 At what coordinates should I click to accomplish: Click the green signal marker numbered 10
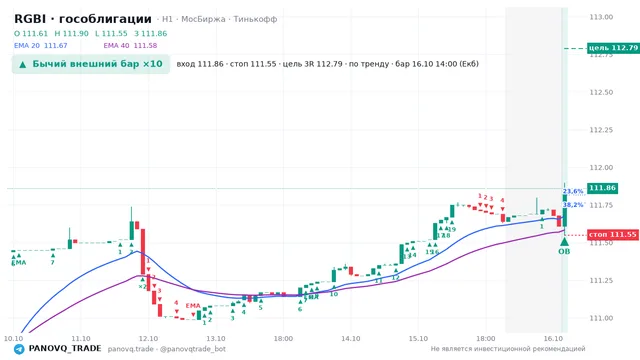point(334,294)
